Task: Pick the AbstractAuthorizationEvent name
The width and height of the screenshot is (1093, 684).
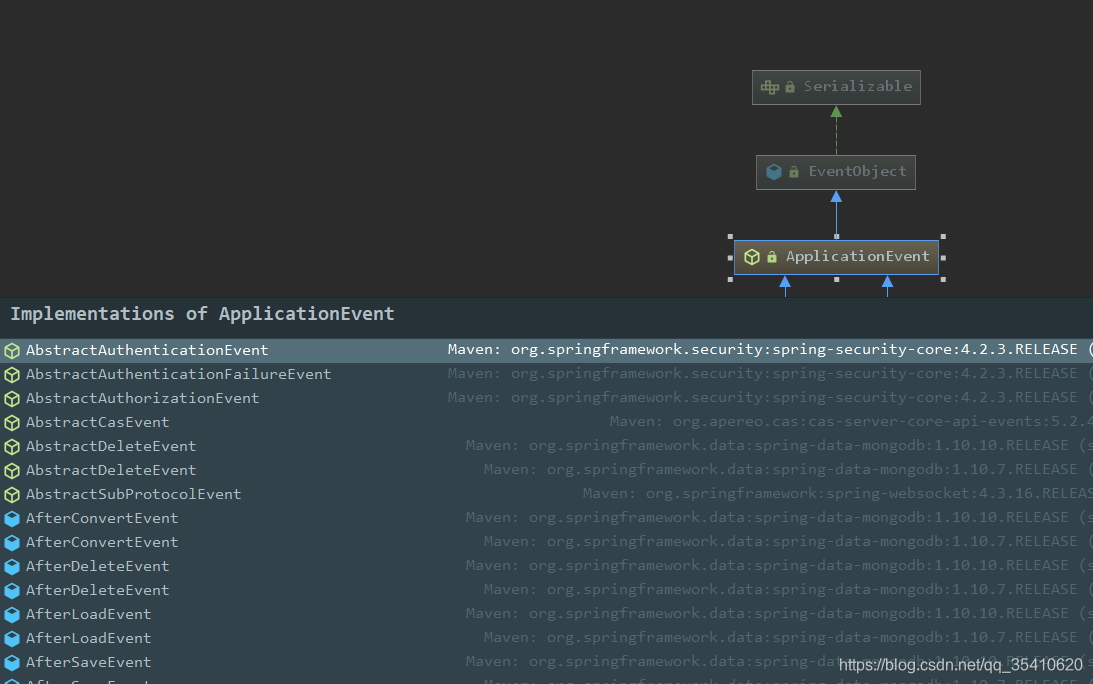Action: pos(142,398)
